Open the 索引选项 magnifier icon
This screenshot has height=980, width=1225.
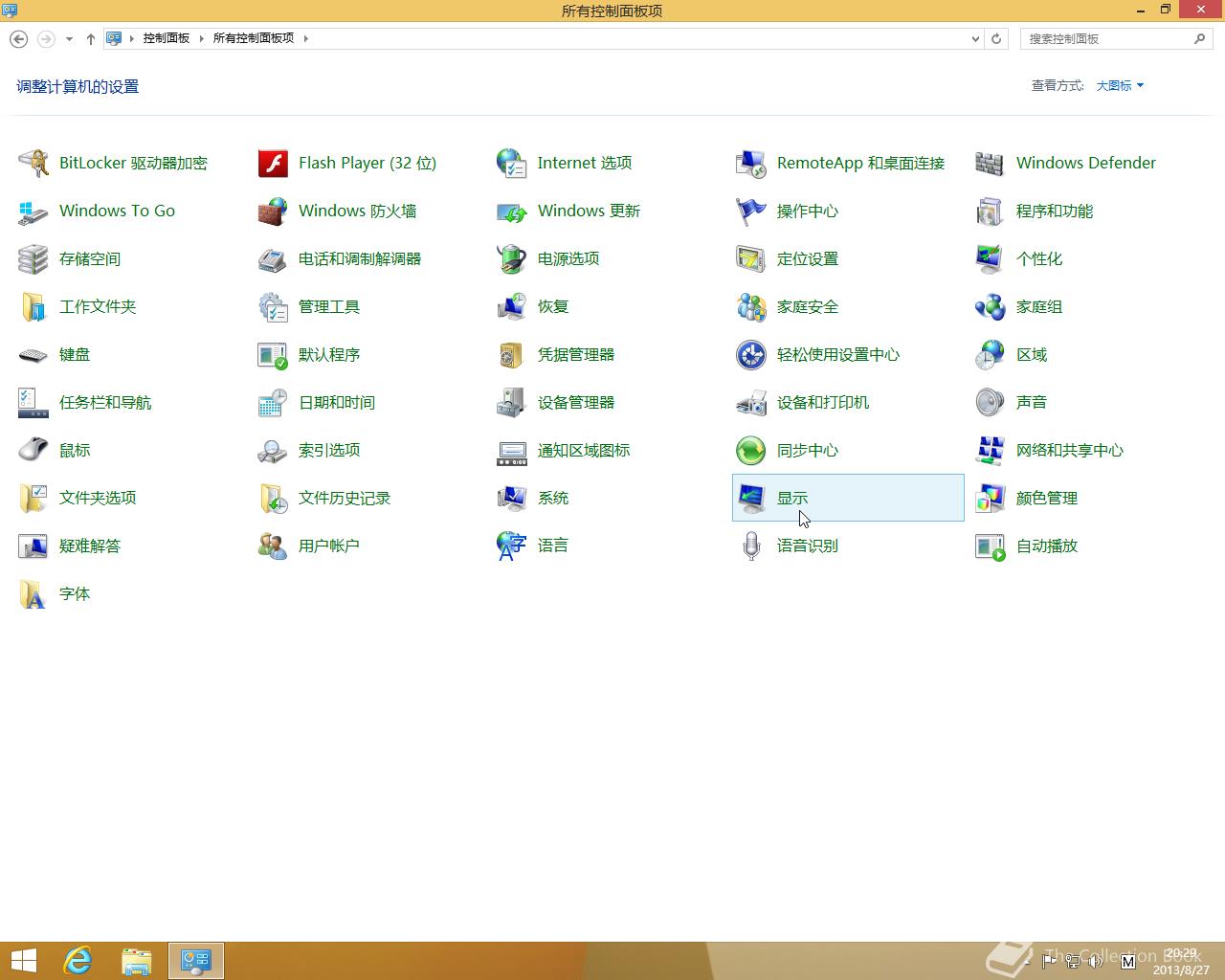coord(273,450)
